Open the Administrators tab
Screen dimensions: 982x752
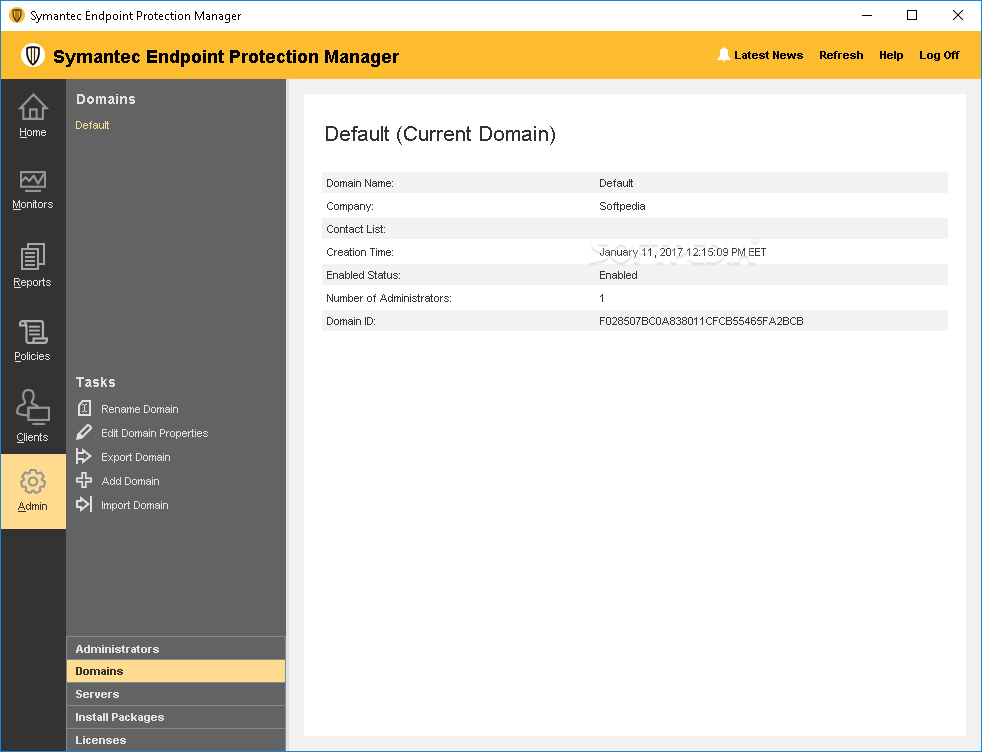[176, 649]
